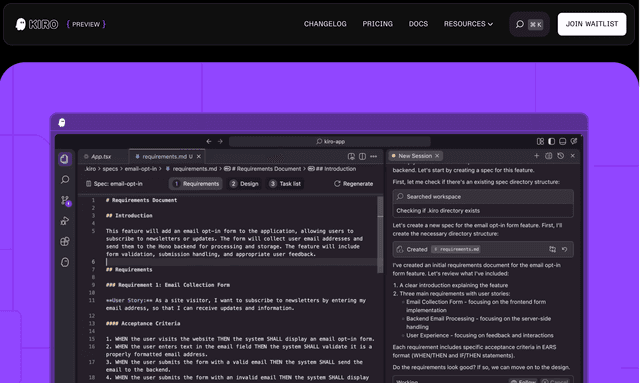Click '### Requirement 1: Email Collection Form' line

pyautogui.click(x=168, y=285)
